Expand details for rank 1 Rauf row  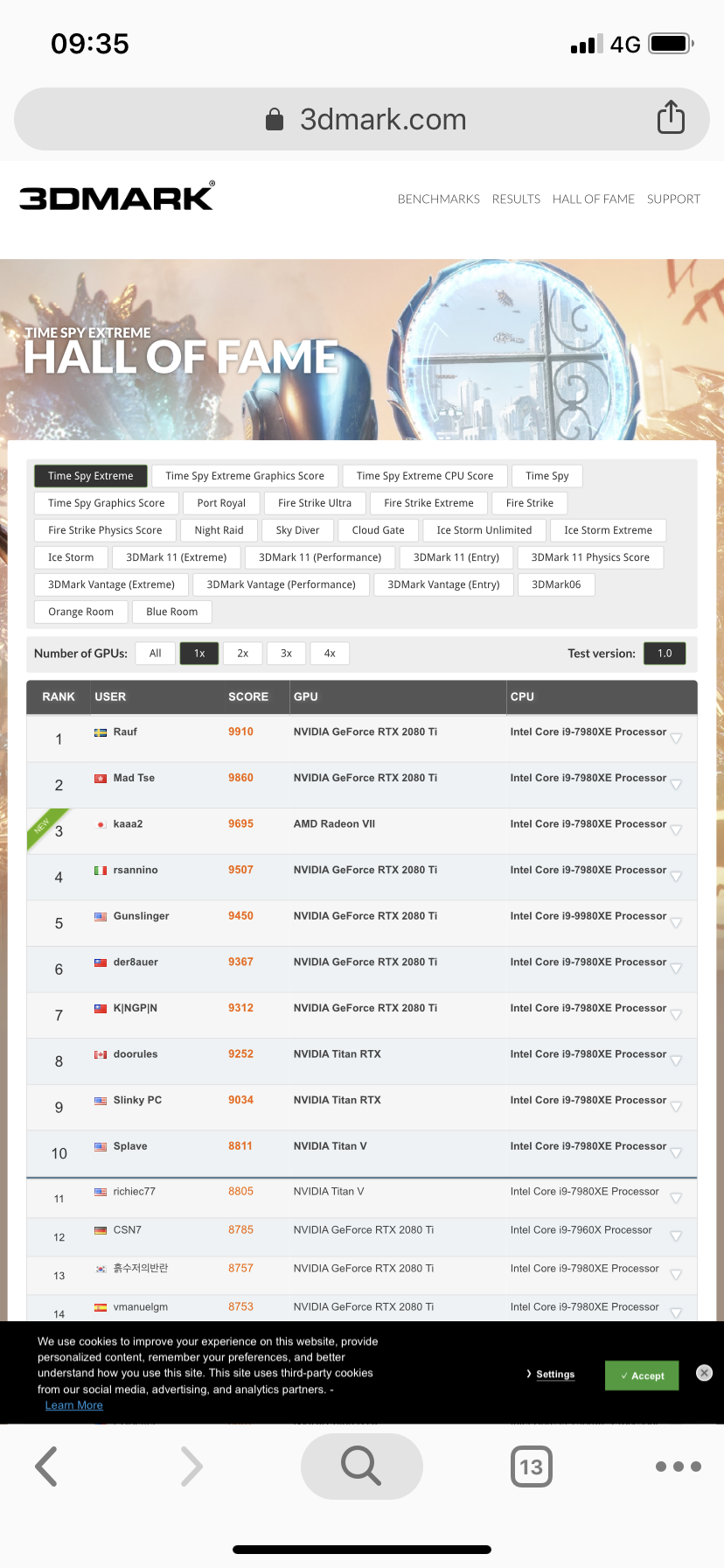pos(676,738)
